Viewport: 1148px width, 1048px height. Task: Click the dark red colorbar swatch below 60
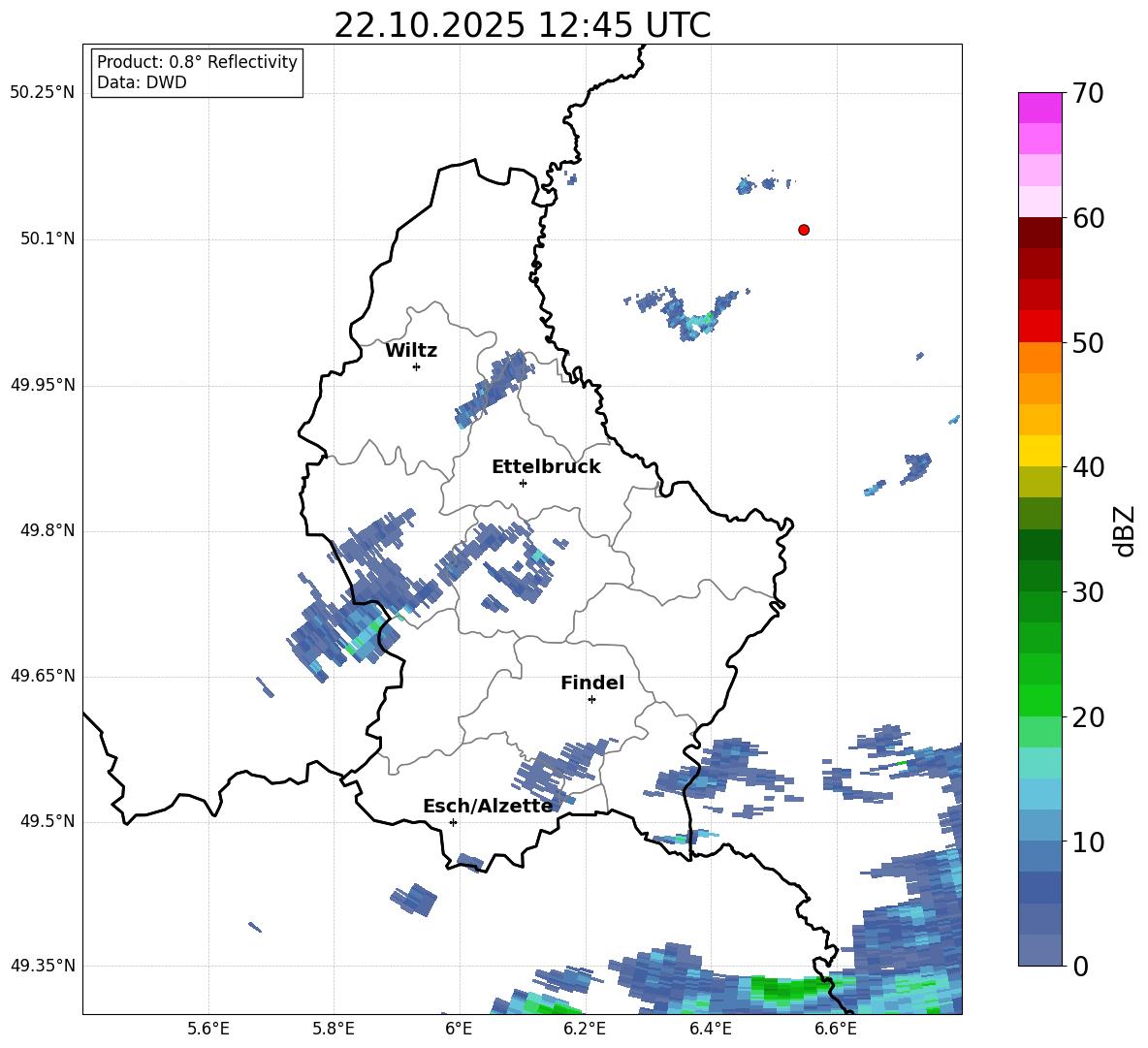[1039, 232]
